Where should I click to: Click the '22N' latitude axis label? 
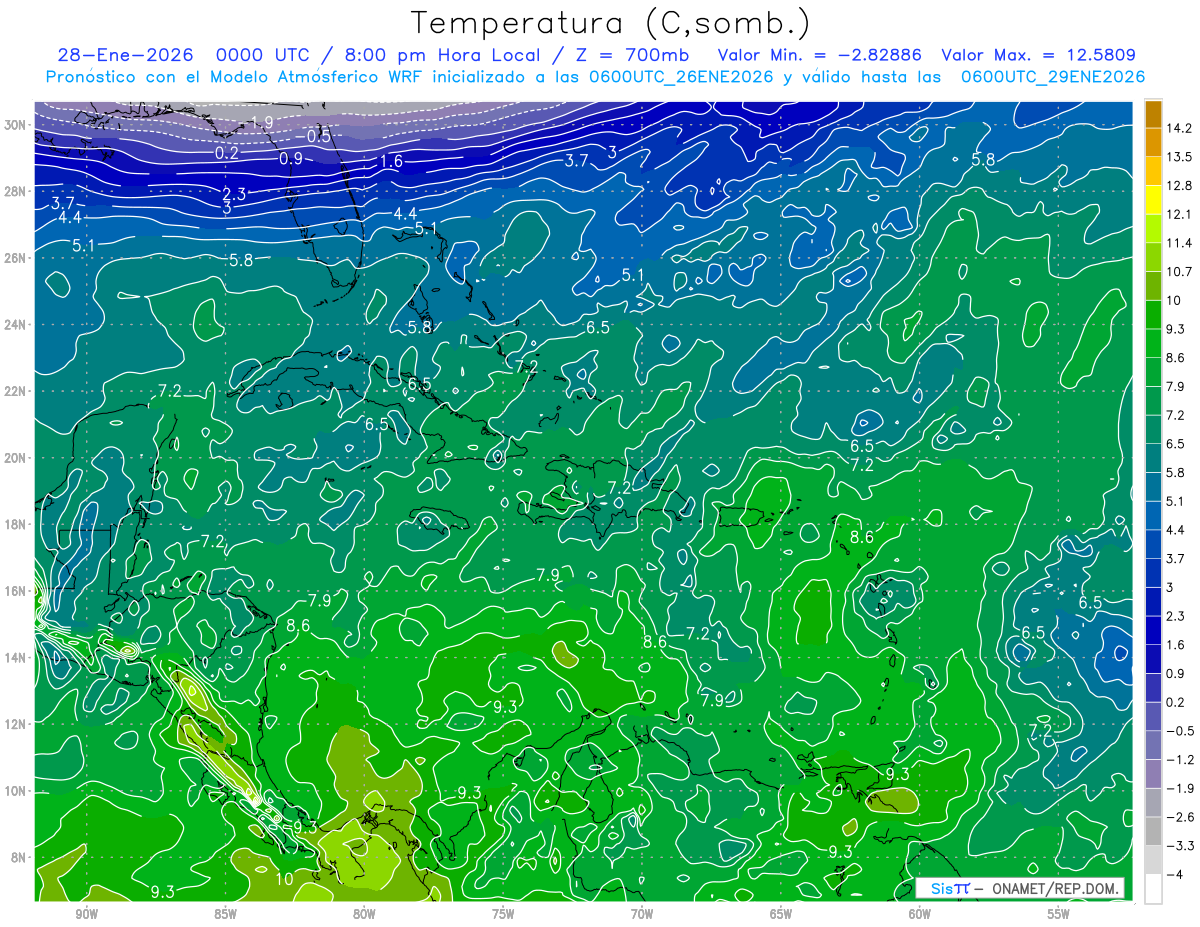pyautogui.click(x=17, y=391)
